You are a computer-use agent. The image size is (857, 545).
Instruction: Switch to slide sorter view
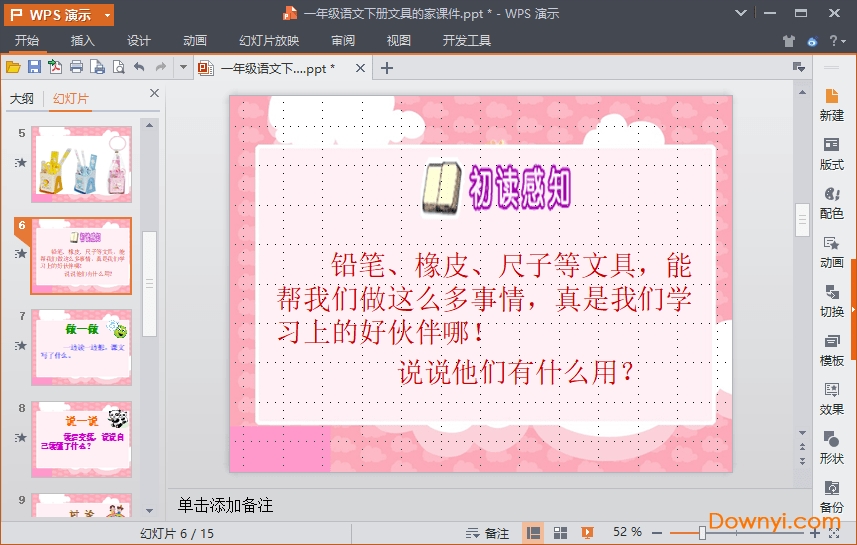point(561,533)
